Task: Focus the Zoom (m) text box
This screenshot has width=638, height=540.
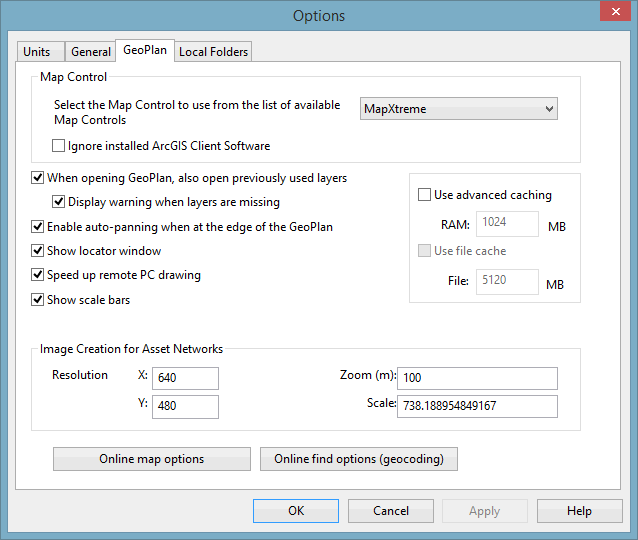Action: tap(477, 377)
